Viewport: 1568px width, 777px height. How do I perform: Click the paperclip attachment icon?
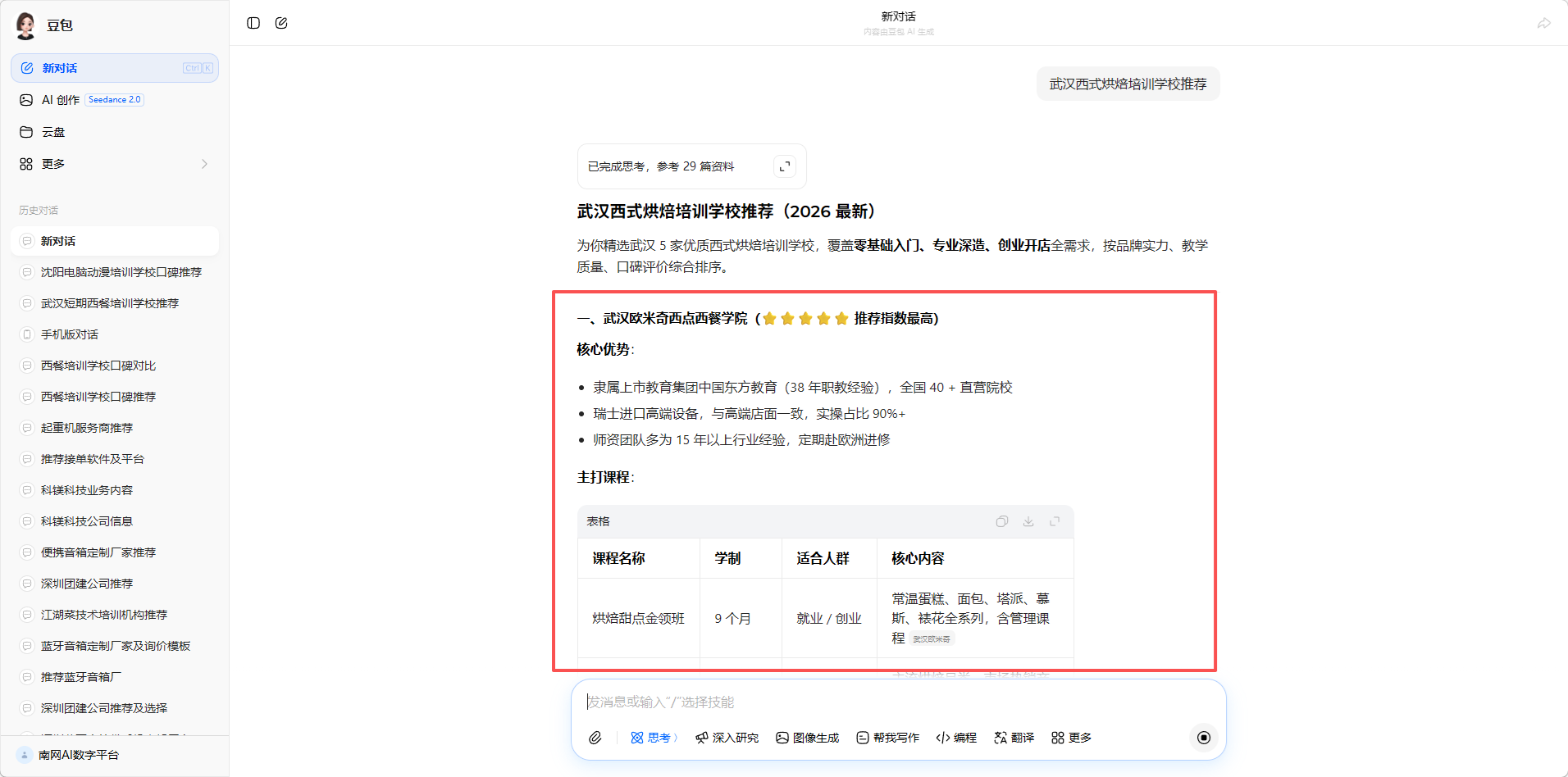(595, 738)
